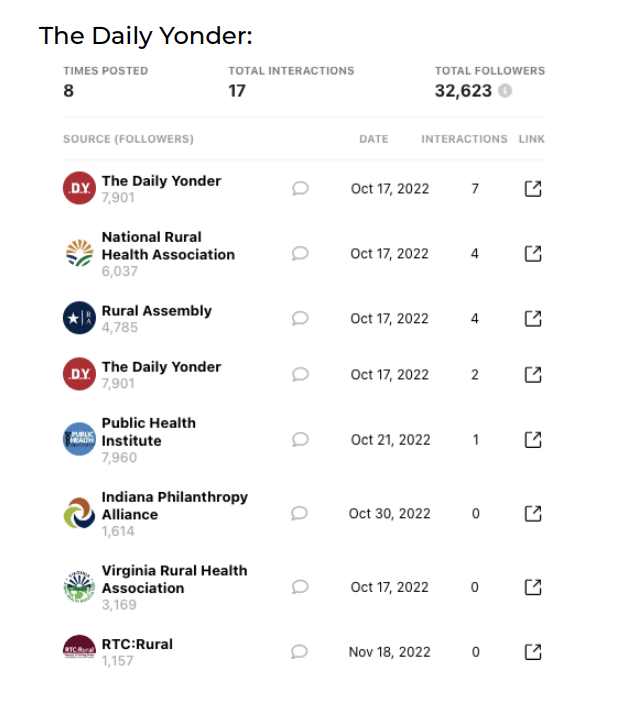Click the Indiana Philanthropy Alliance source name
This screenshot has height=724, width=618.
(x=174, y=506)
